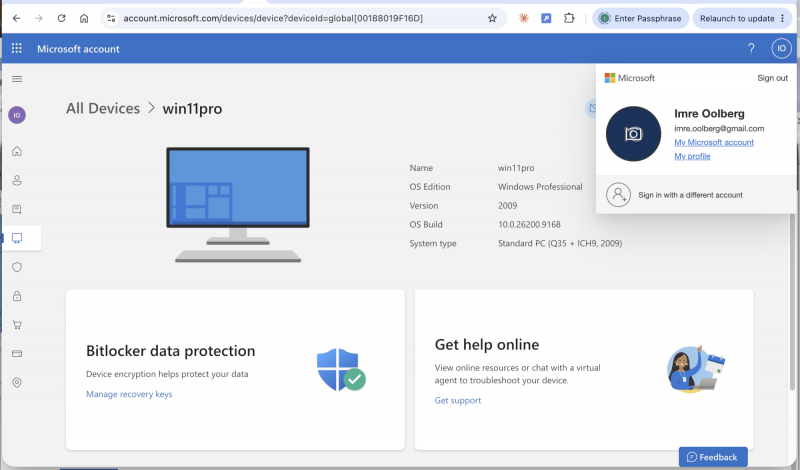Click the Microsoft account title
Viewport: 800px width, 470px height.
point(78,49)
